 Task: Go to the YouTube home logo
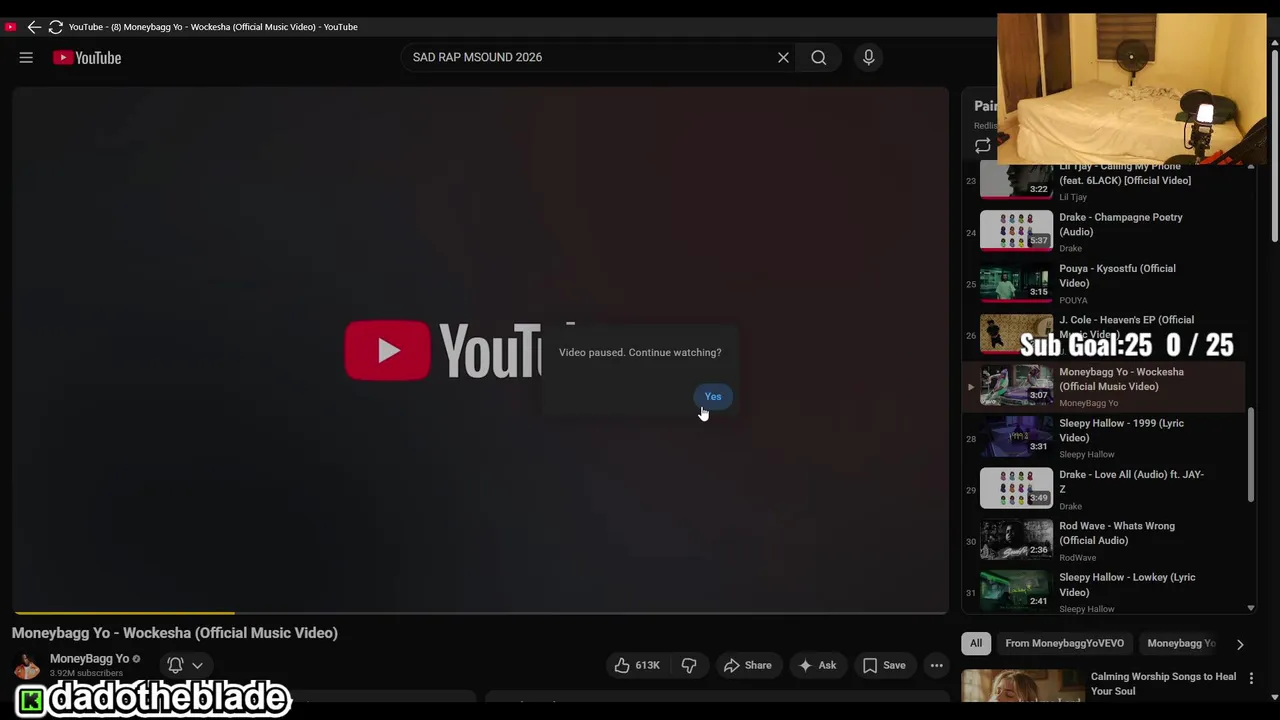point(87,58)
